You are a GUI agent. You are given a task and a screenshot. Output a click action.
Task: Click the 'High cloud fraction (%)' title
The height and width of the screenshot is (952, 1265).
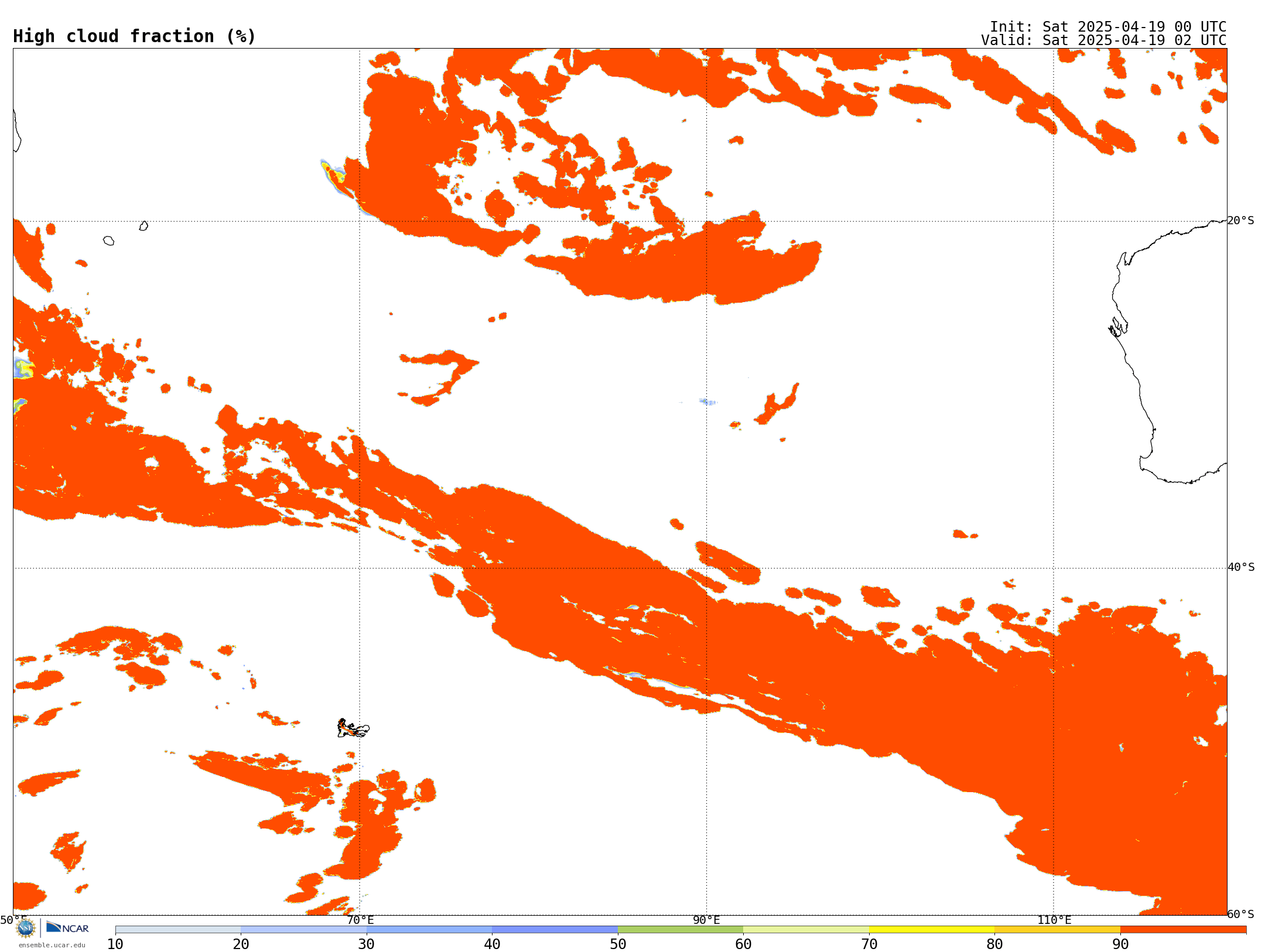(135, 36)
